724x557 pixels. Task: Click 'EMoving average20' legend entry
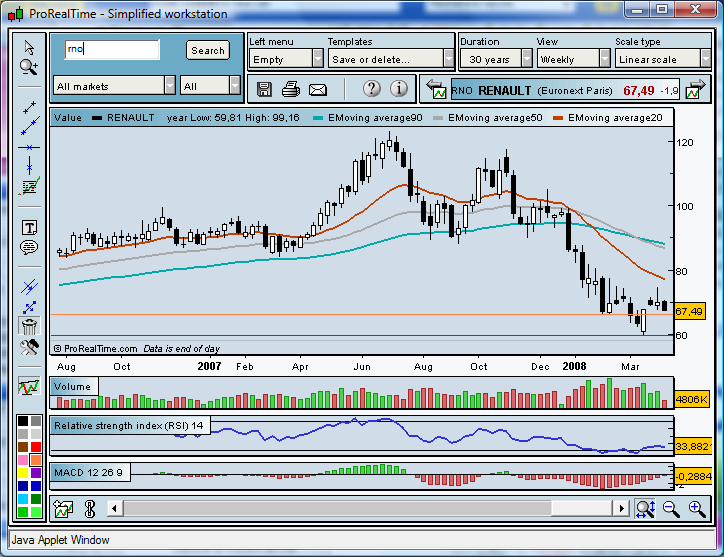pos(608,118)
